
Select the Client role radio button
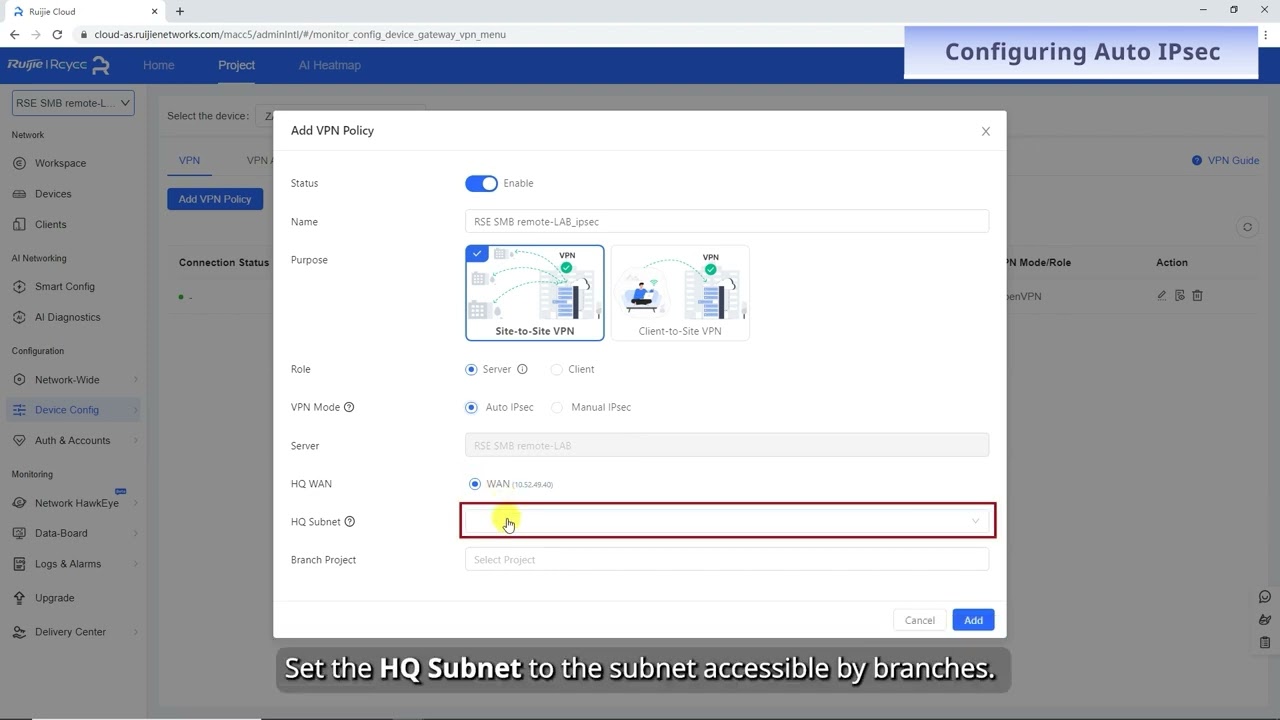pyautogui.click(x=557, y=369)
